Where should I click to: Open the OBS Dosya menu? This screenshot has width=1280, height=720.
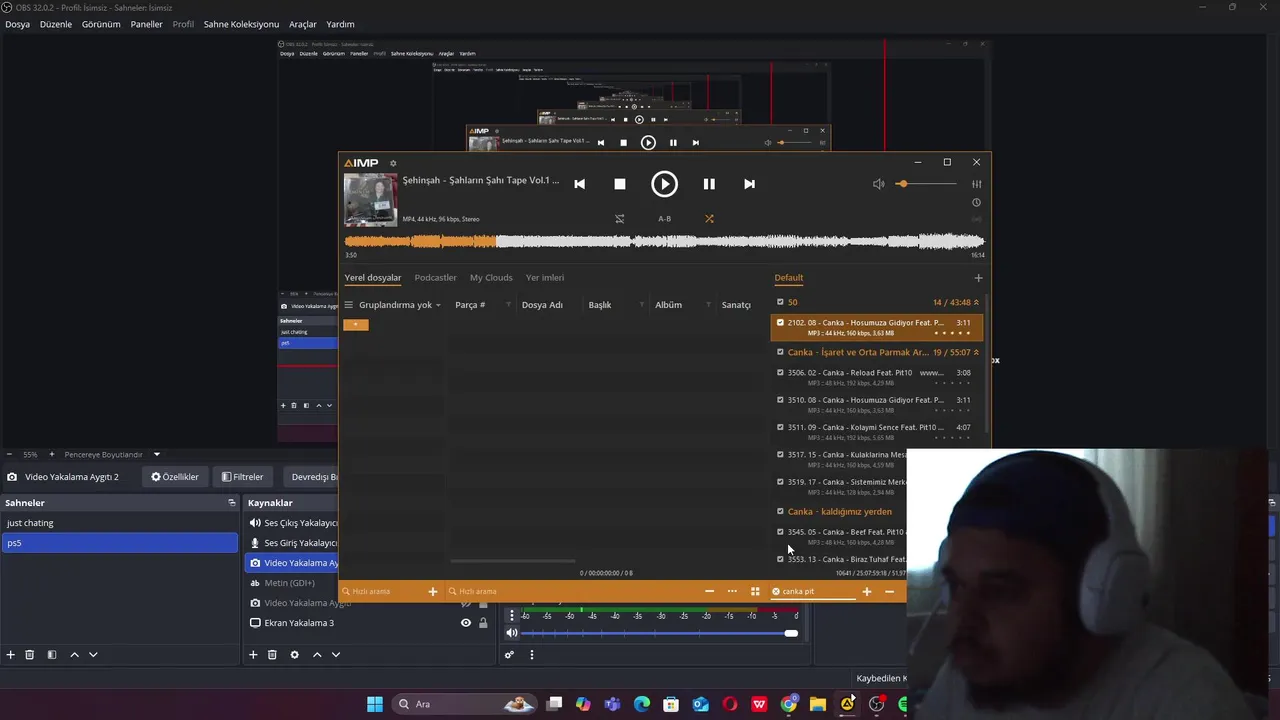[17, 24]
